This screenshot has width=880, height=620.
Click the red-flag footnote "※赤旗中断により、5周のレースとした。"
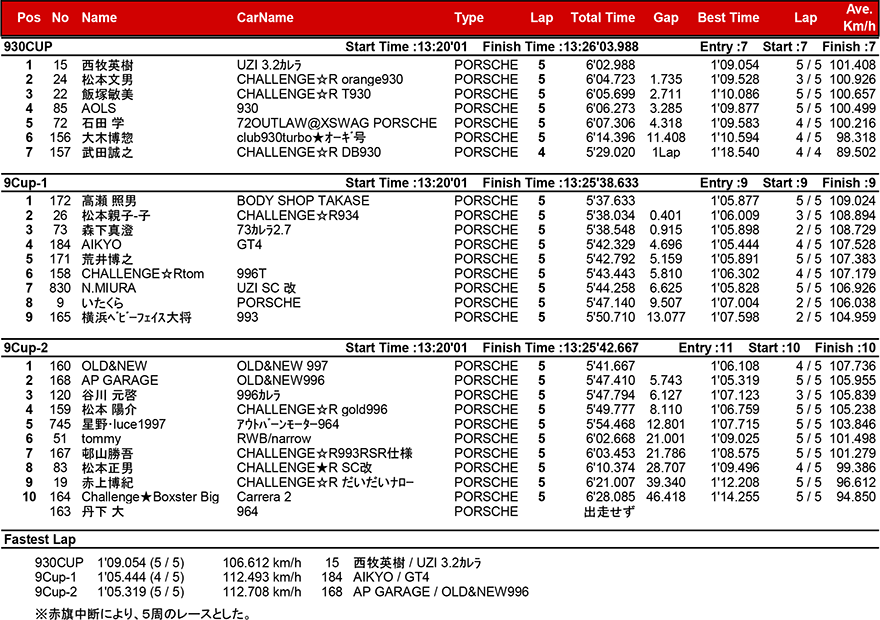tap(143, 613)
